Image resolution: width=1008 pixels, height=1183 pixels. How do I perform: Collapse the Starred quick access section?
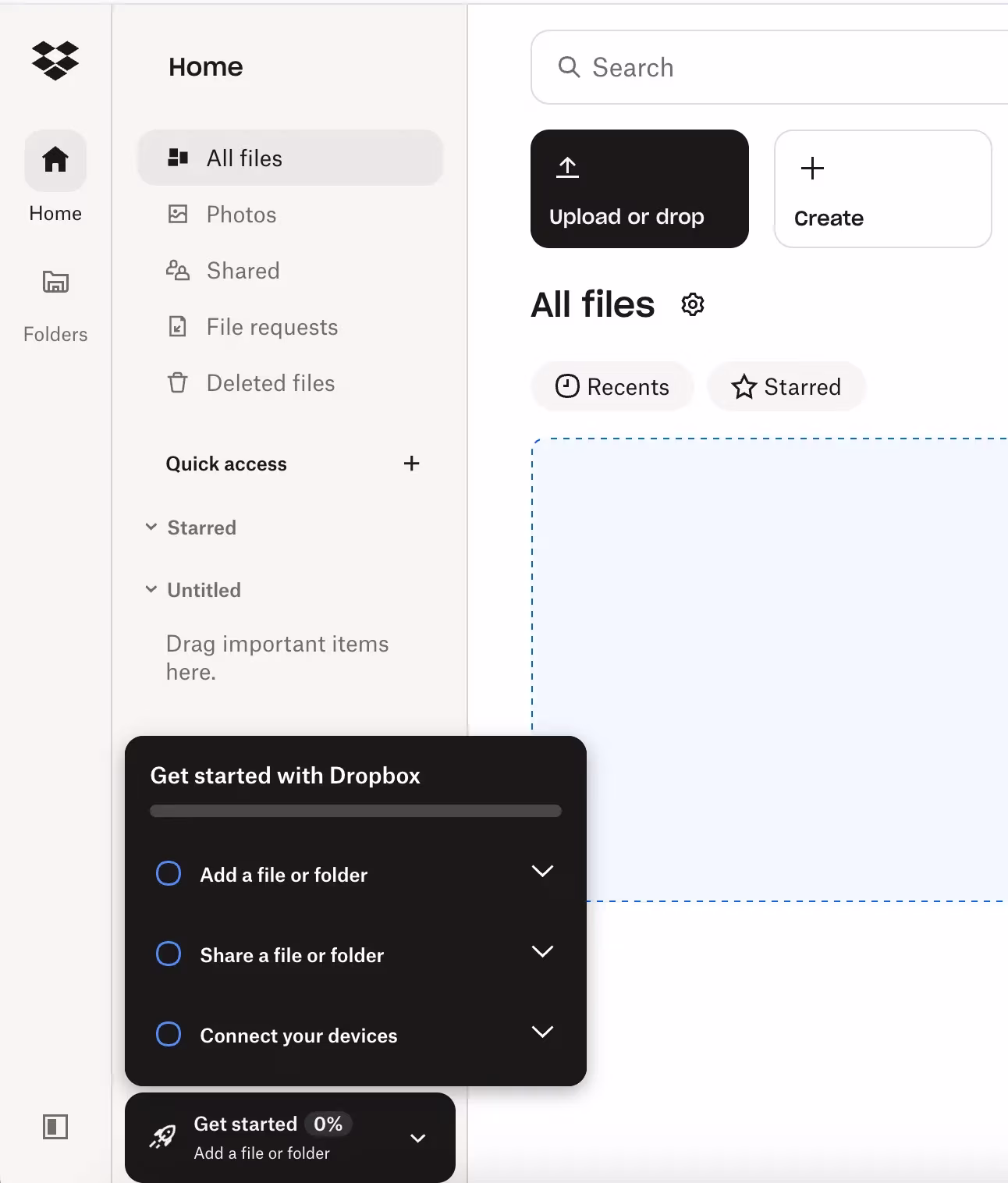pos(151,527)
